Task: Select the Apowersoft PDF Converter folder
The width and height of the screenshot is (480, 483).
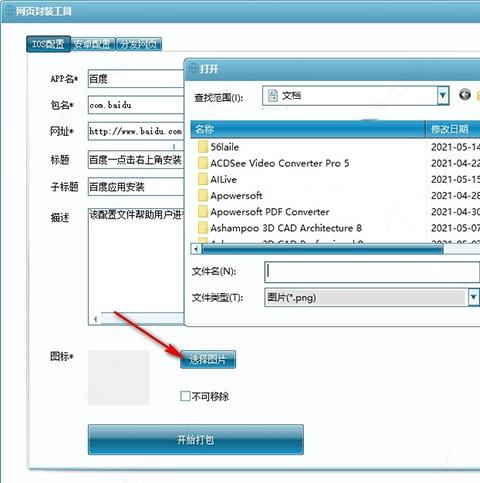Action: [x=270, y=212]
